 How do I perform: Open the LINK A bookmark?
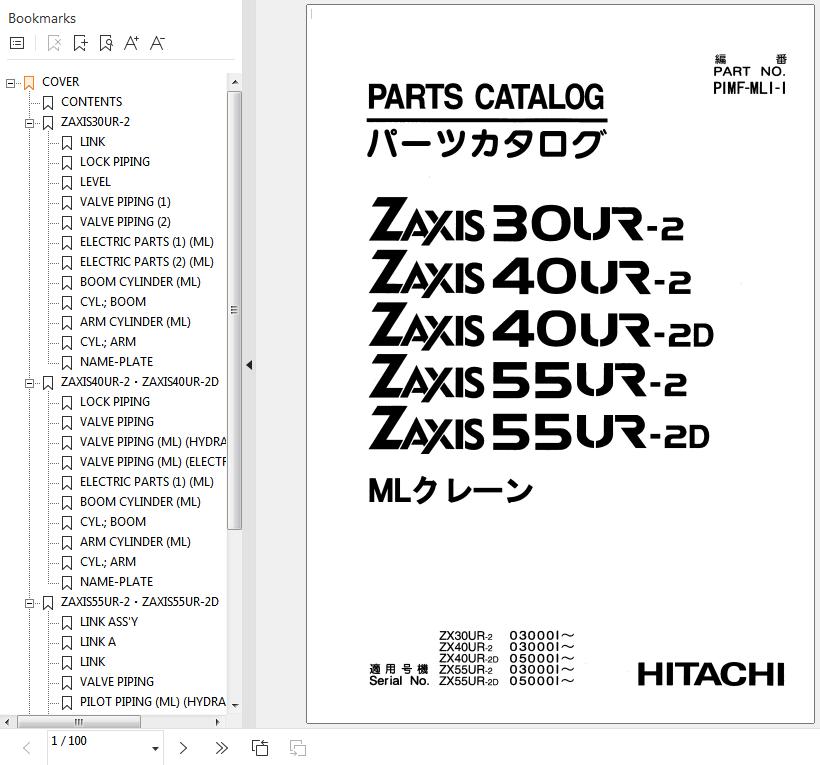[98, 642]
